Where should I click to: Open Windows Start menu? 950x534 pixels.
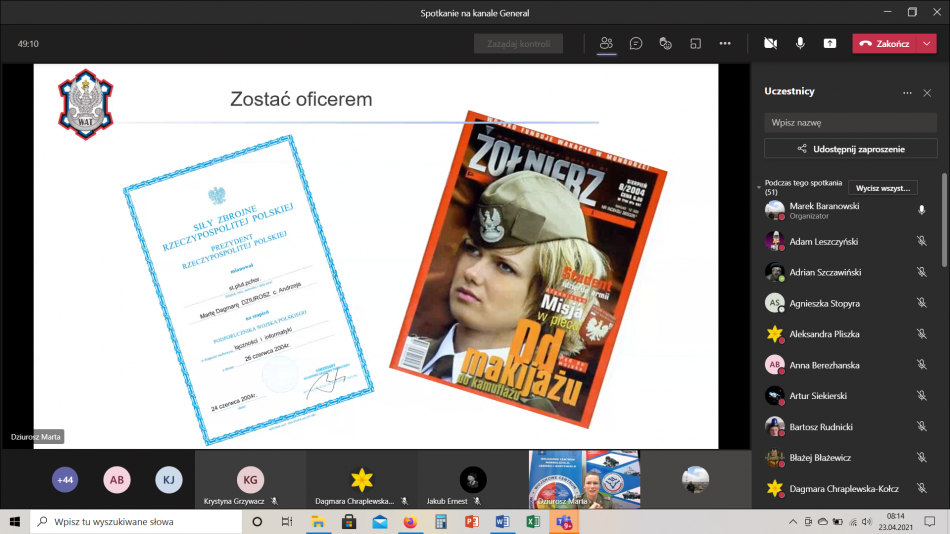click(15, 522)
